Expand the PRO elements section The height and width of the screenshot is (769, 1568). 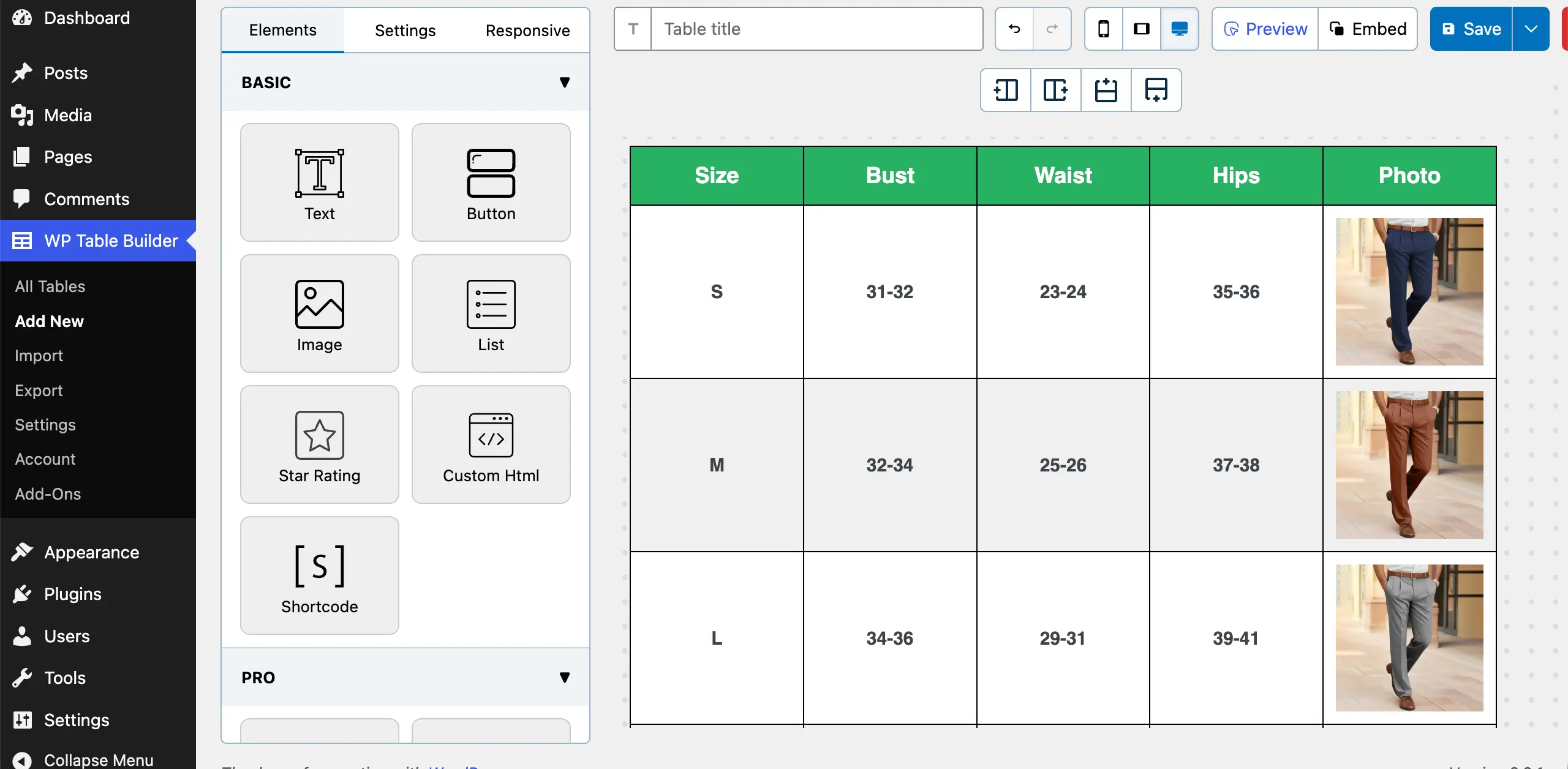point(564,677)
